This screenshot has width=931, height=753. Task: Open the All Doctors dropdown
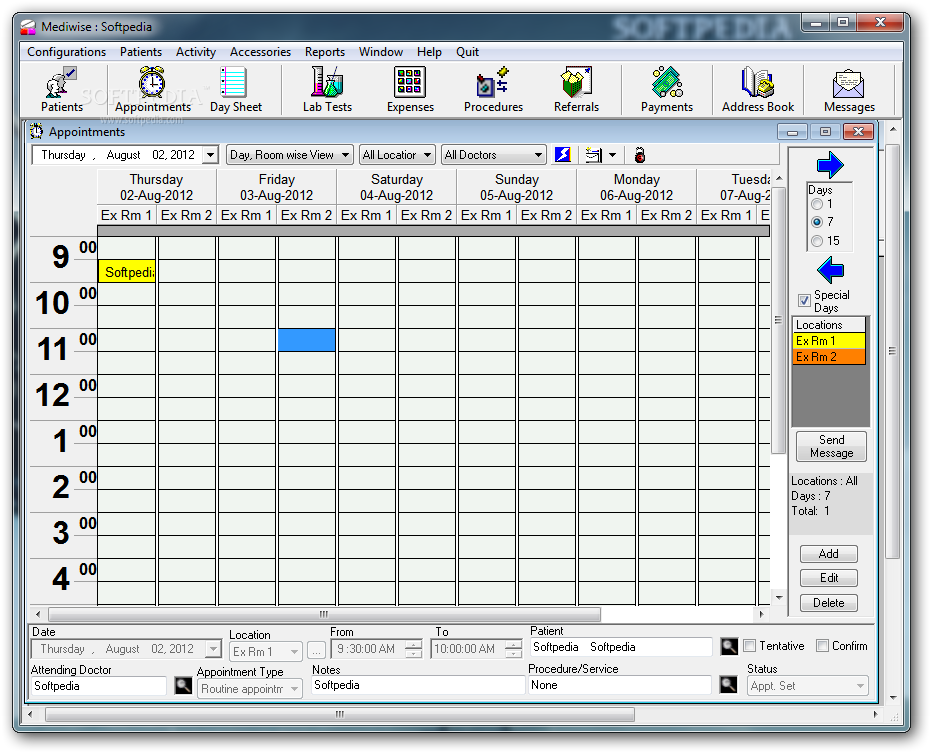(x=493, y=155)
